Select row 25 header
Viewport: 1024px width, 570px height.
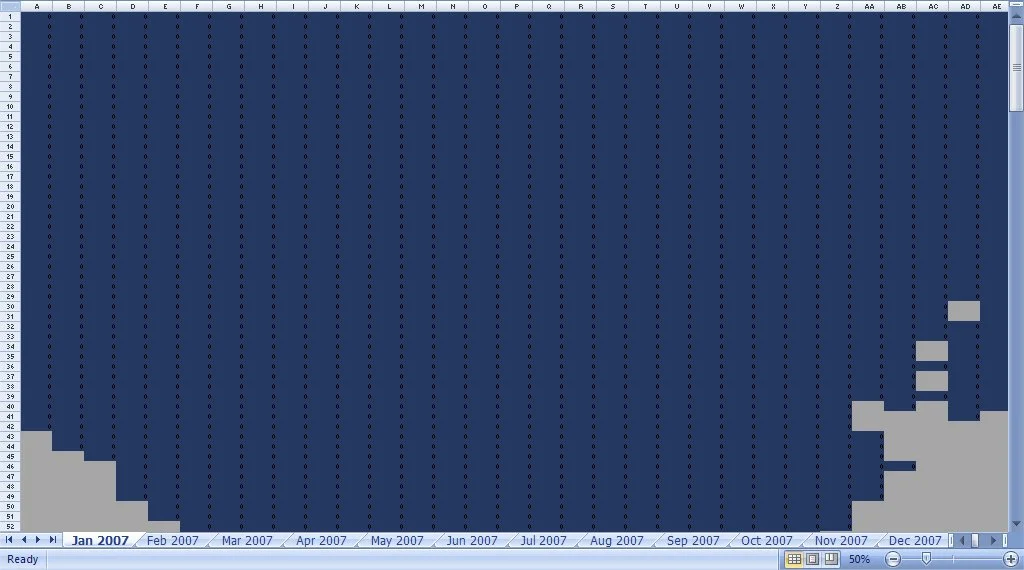pos(10,257)
